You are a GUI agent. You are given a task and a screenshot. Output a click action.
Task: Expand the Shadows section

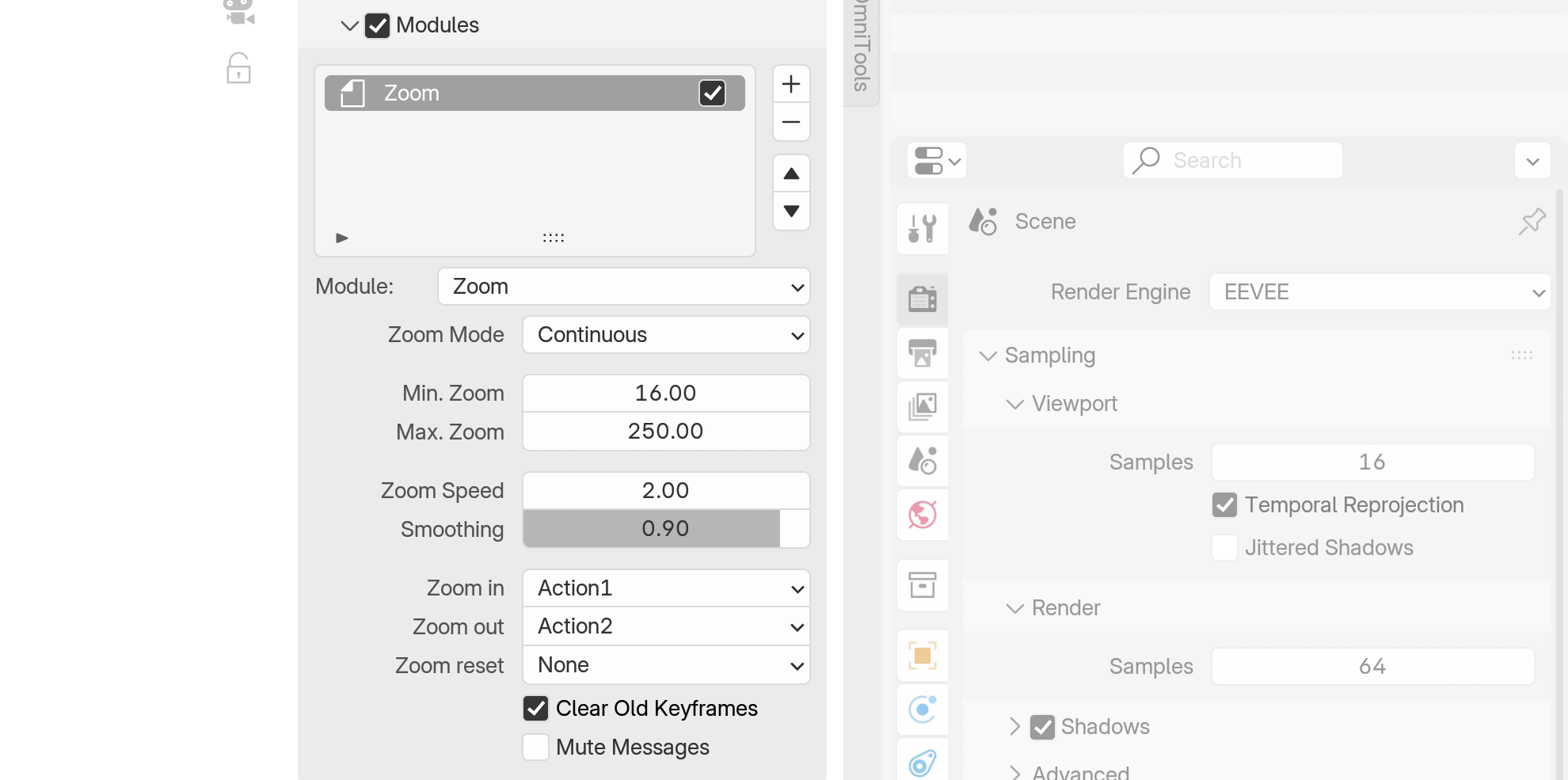point(1014,726)
